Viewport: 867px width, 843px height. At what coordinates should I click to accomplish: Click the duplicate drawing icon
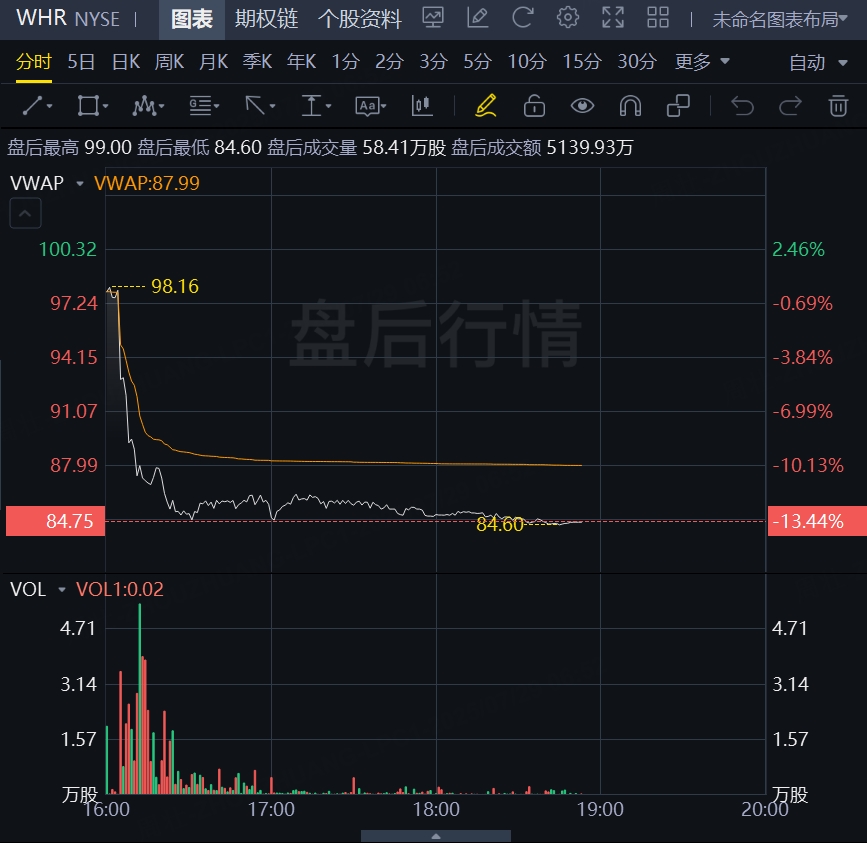pos(678,105)
